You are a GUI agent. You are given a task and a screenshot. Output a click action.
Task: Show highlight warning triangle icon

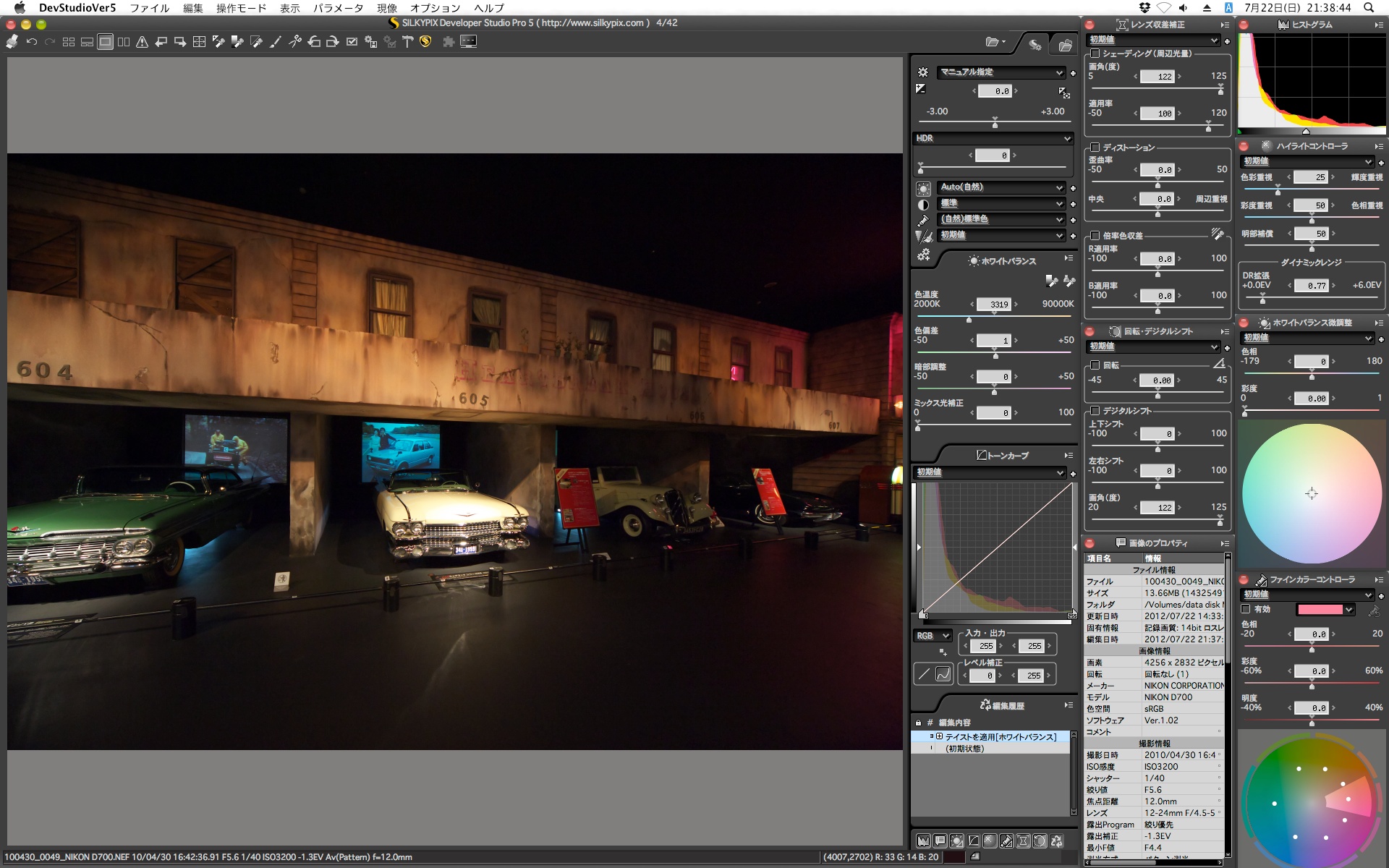point(143,42)
